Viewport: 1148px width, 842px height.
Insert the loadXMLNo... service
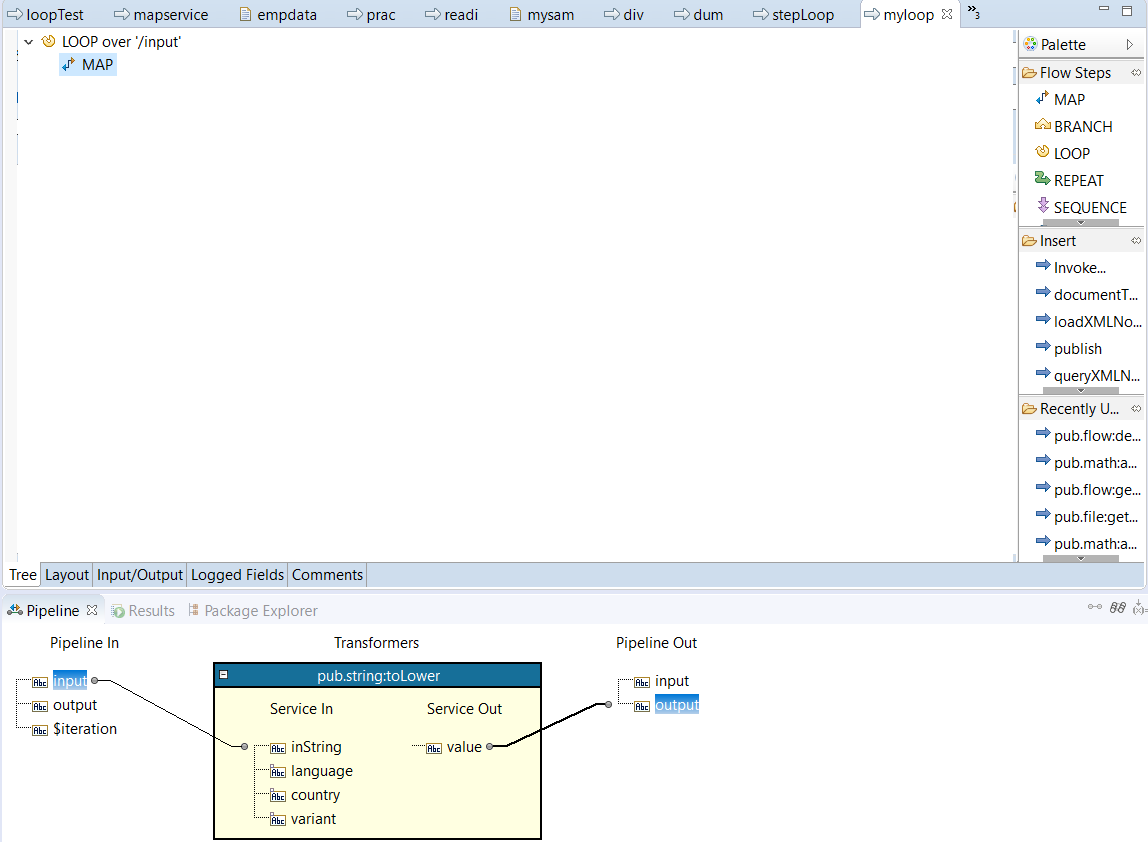[x=1089, y=321]
